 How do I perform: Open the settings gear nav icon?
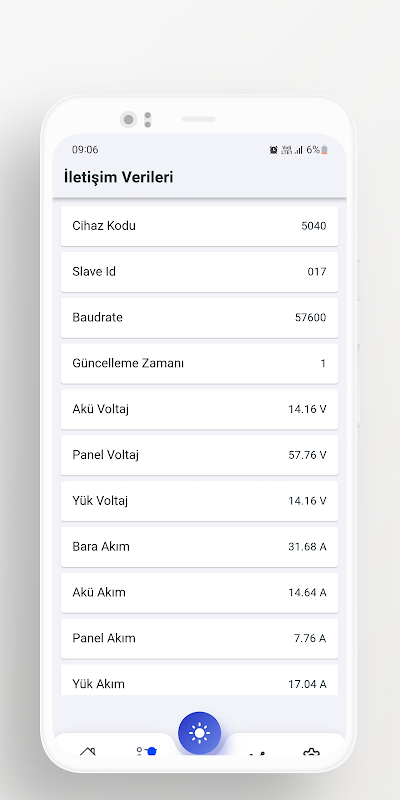pyautogui.click(x=311, y=752)
